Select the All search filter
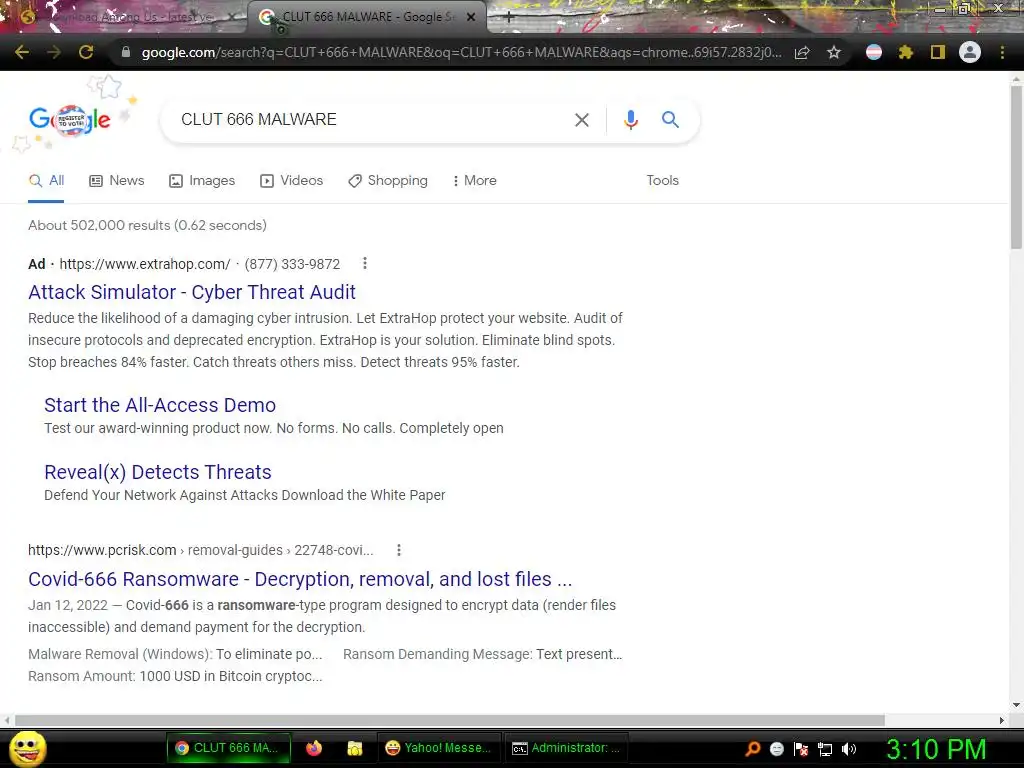Image resolution: width=1024 pixels, height=768 pixels. click(x=46, y=181)
